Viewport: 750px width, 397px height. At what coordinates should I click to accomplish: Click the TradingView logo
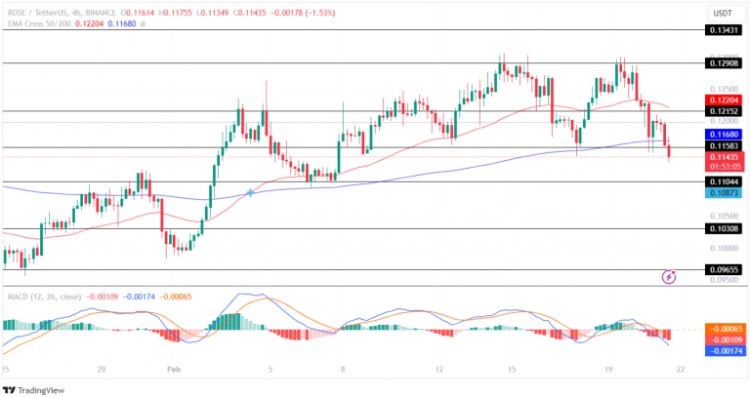(33, 390)
